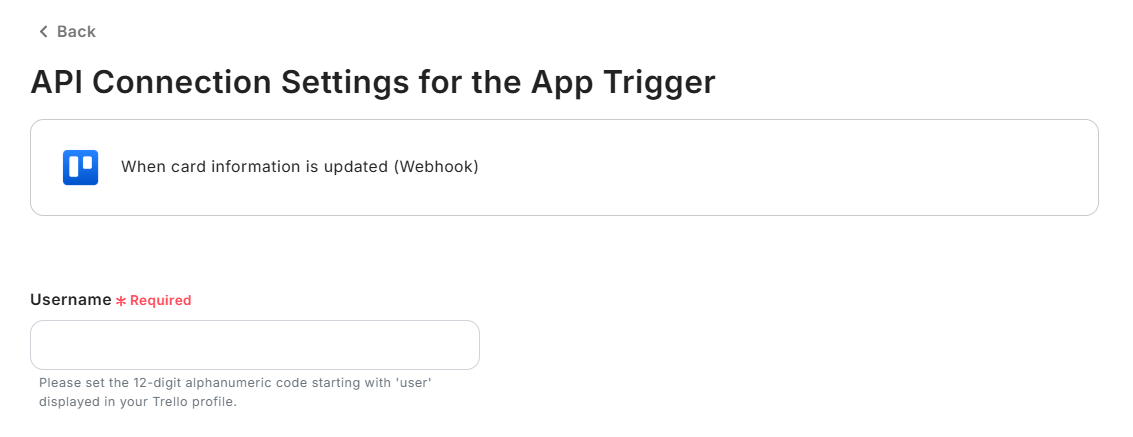This screenshot has height=437, width=1133.
Task: Click the word 'Back' at the top
Action: (x=76, y=32)
